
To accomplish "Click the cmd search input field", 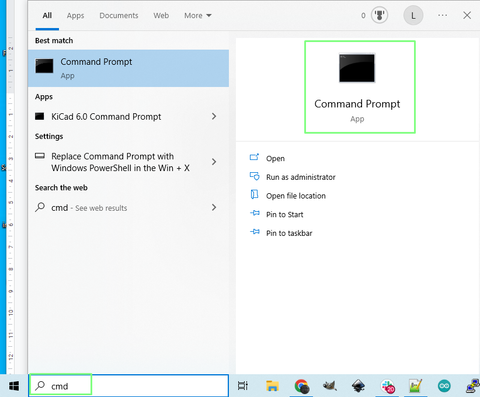I will coord(129,386).
